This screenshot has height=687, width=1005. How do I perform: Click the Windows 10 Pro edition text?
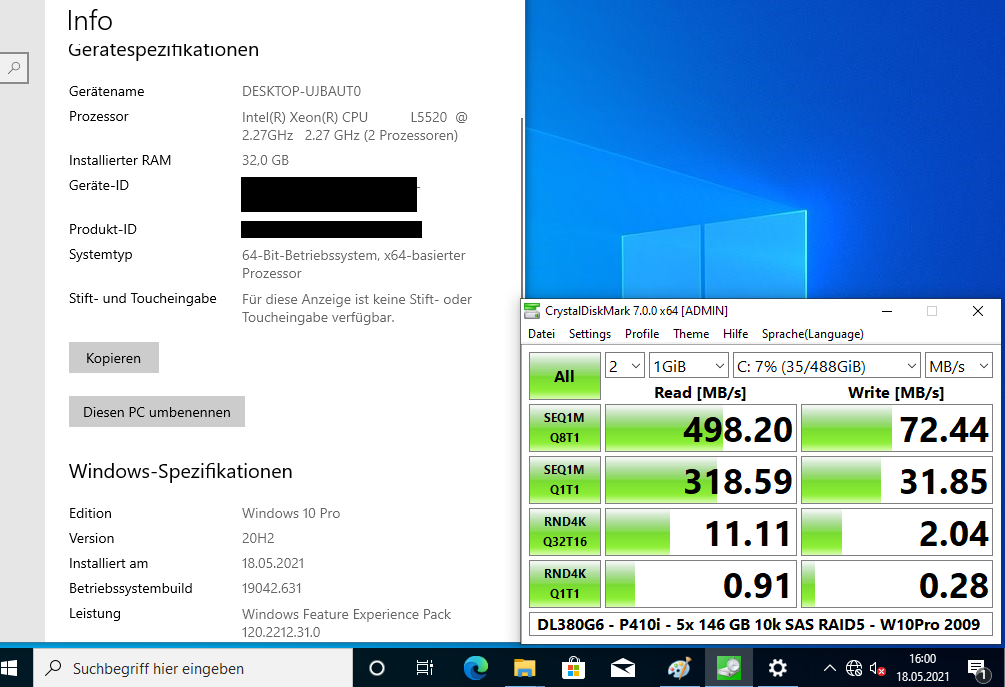[x=291, y=513]
